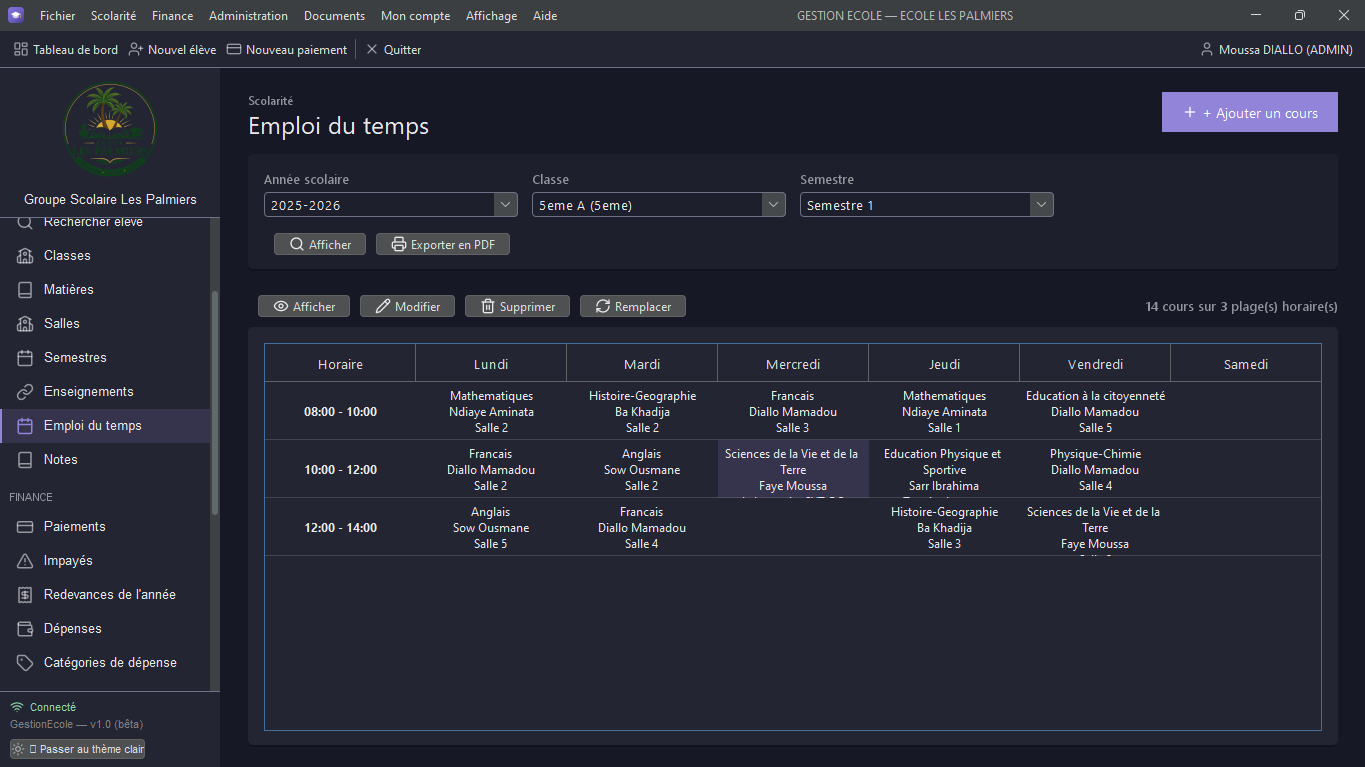Click the Semestres calendar icon
Image resolution: width=1365 pixels, height=767 pixels.
(25, 358)
